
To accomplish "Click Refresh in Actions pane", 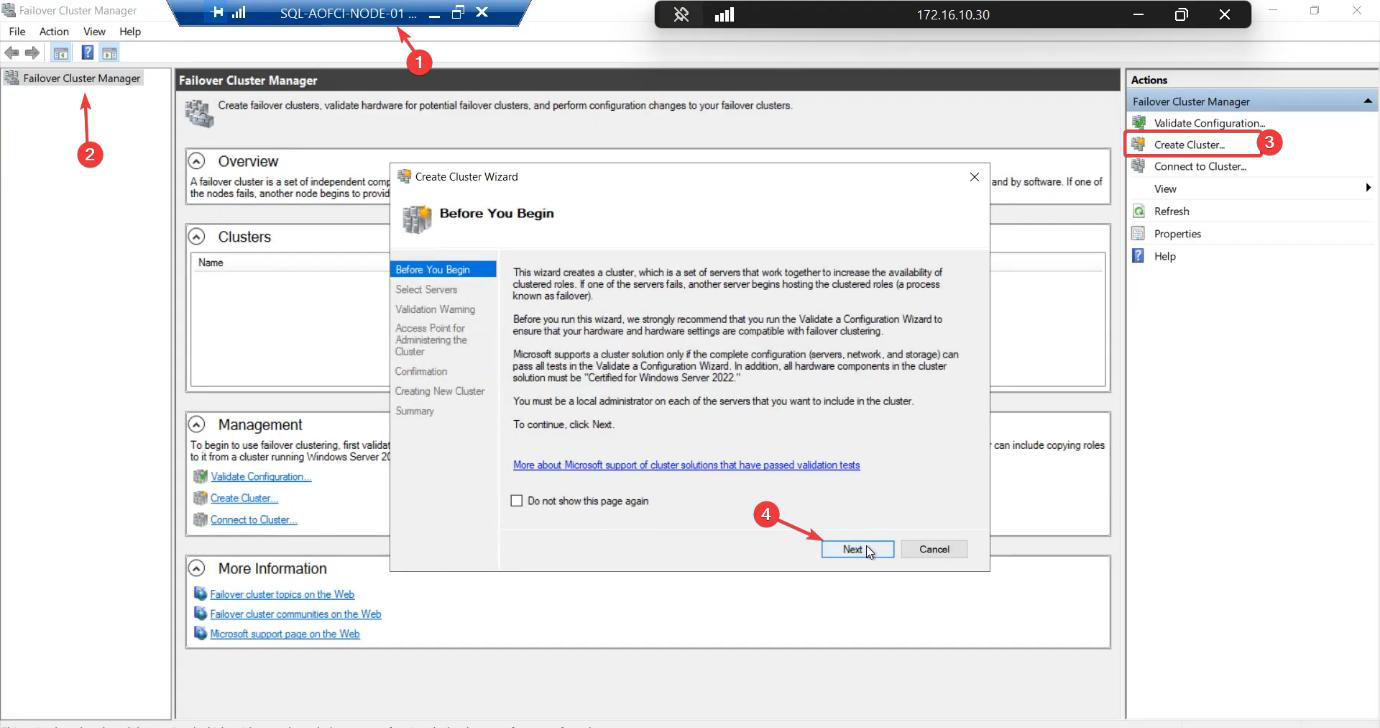I will [x=1171, y=211].
